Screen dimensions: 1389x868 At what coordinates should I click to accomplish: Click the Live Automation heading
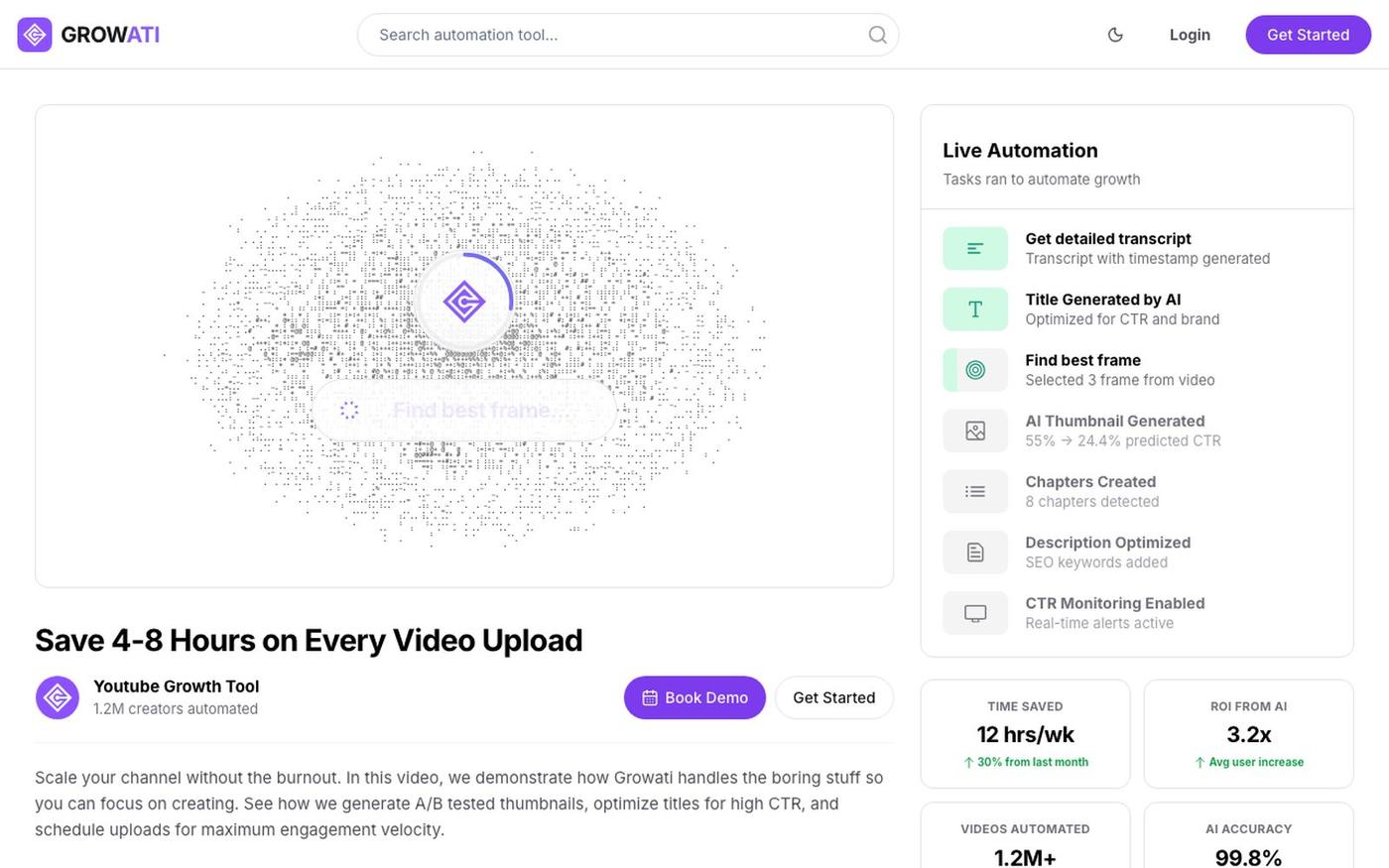pyautogui.click(x=1020, y=151)
